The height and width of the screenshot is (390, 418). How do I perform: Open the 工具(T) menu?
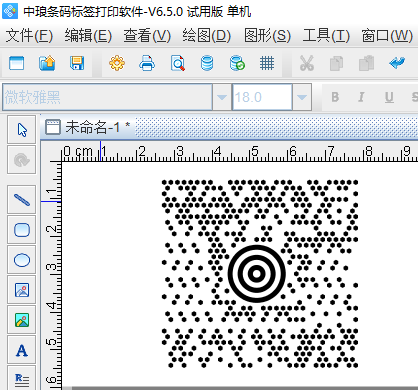326,35
